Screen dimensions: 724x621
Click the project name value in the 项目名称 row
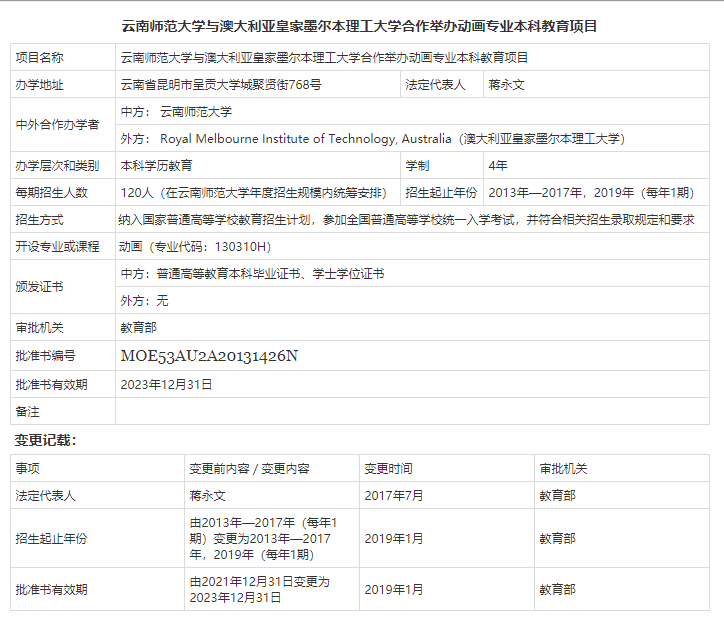click(x=324, y=57)
